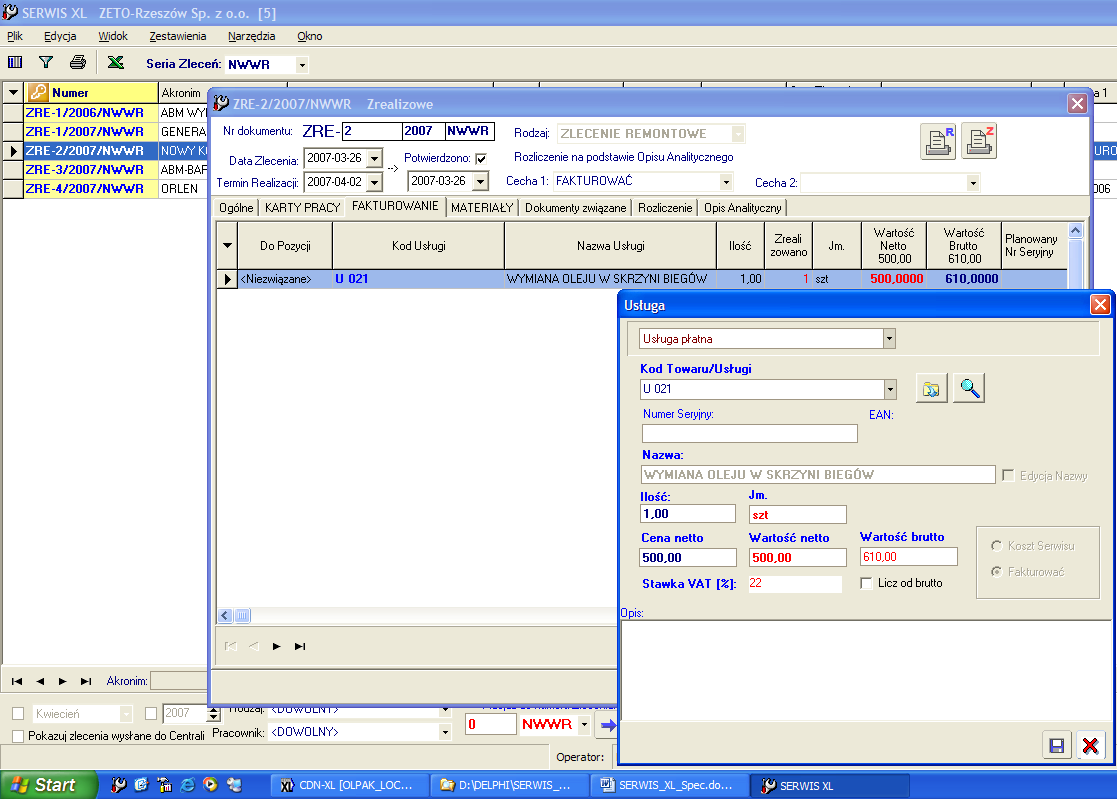Click the media player quick launch icon
This screenshot has height=799, width=1117.
pyautogui.click(x=210, y=785)
